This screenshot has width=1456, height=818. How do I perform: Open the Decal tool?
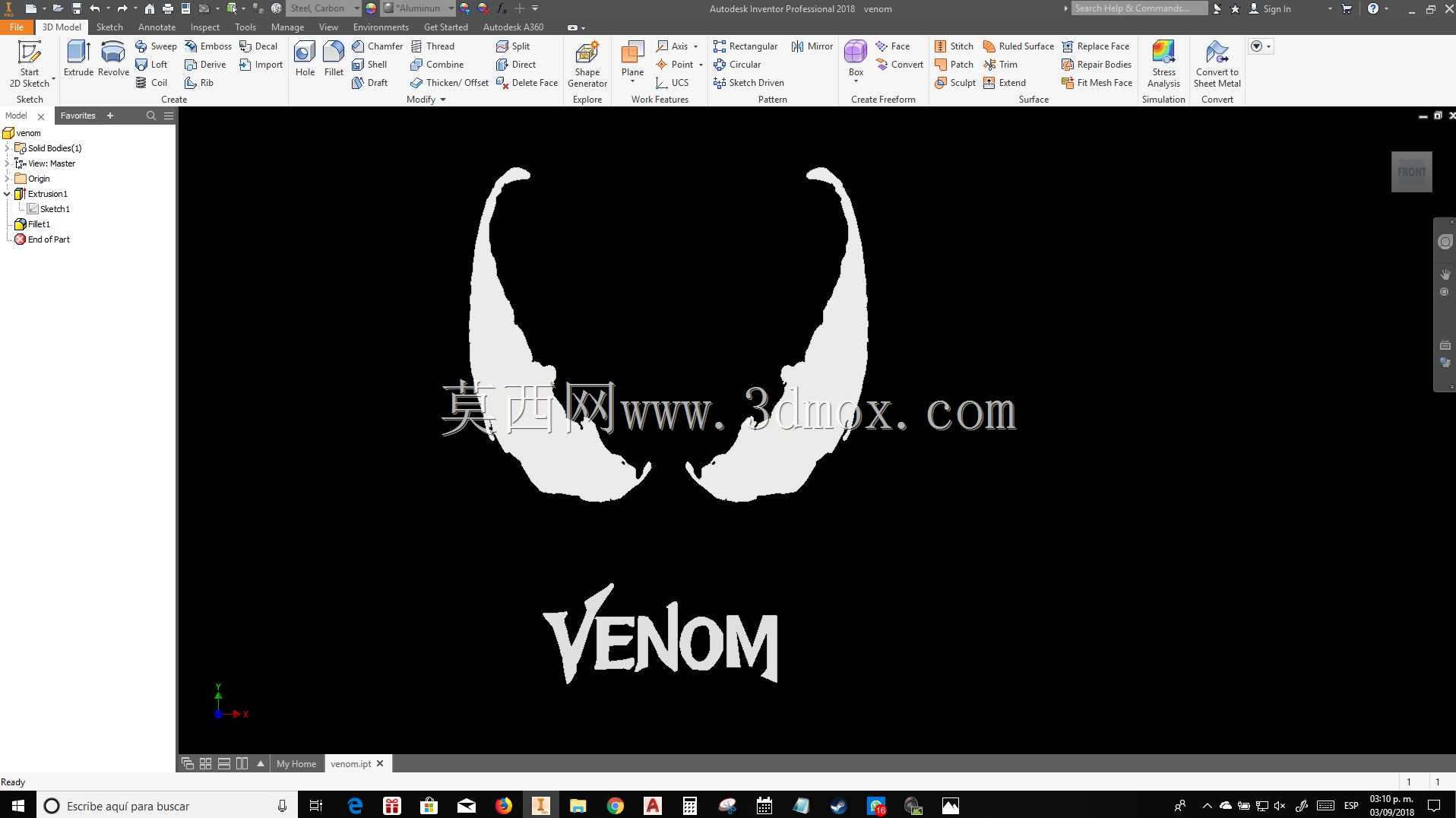click(258, 46)
